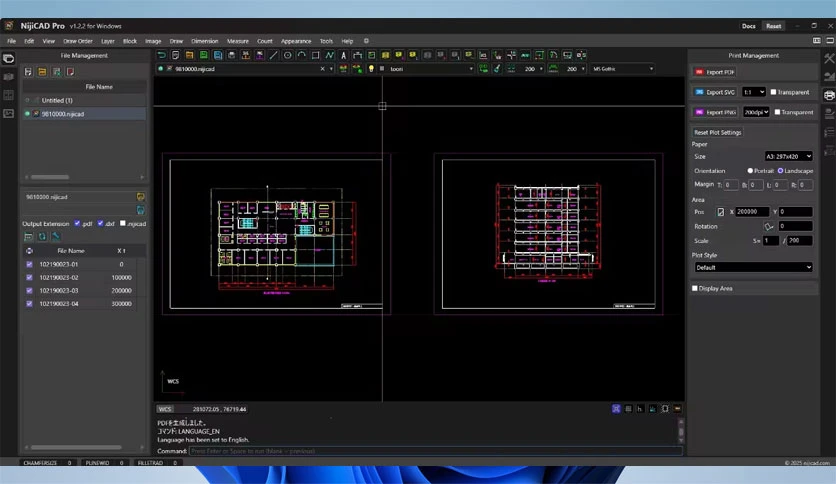Screen dimensions: 836x484
Task: Open the Draw Order menu
Action: 78,41
